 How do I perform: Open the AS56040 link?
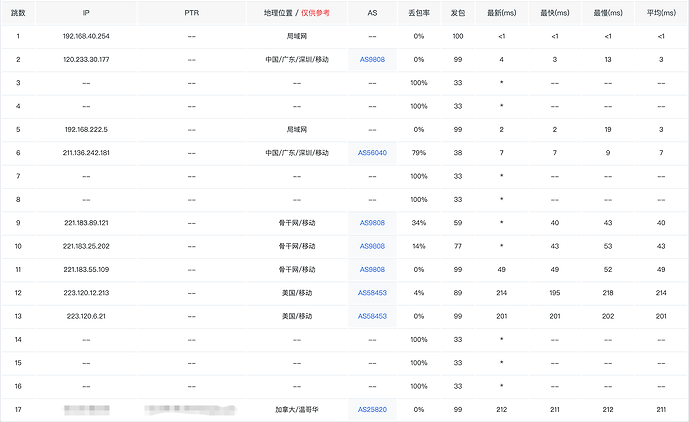click(x=372, y=153)
